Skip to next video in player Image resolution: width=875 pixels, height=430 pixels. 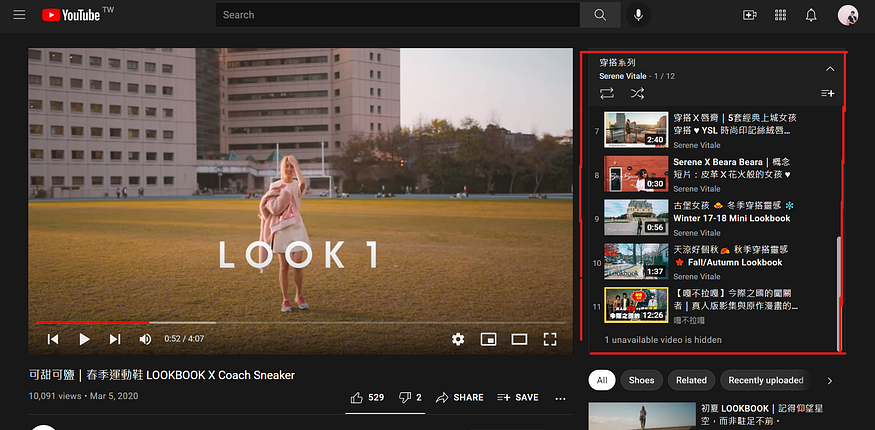click(x=115, y=339)
